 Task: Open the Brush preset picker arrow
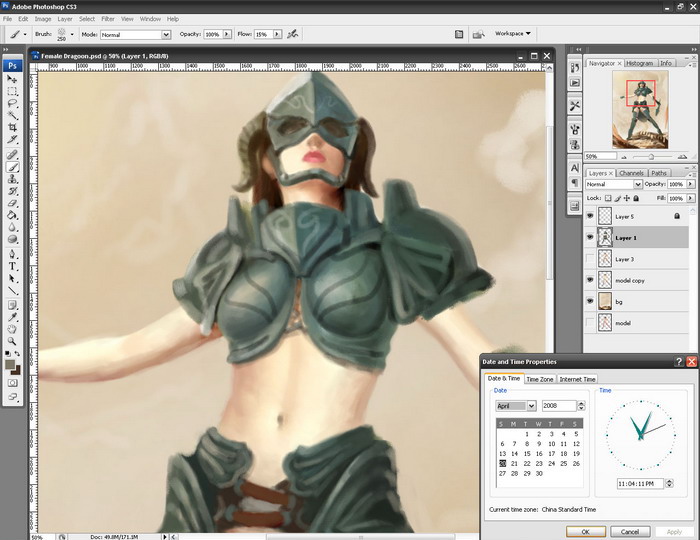[x=72, y=34]
